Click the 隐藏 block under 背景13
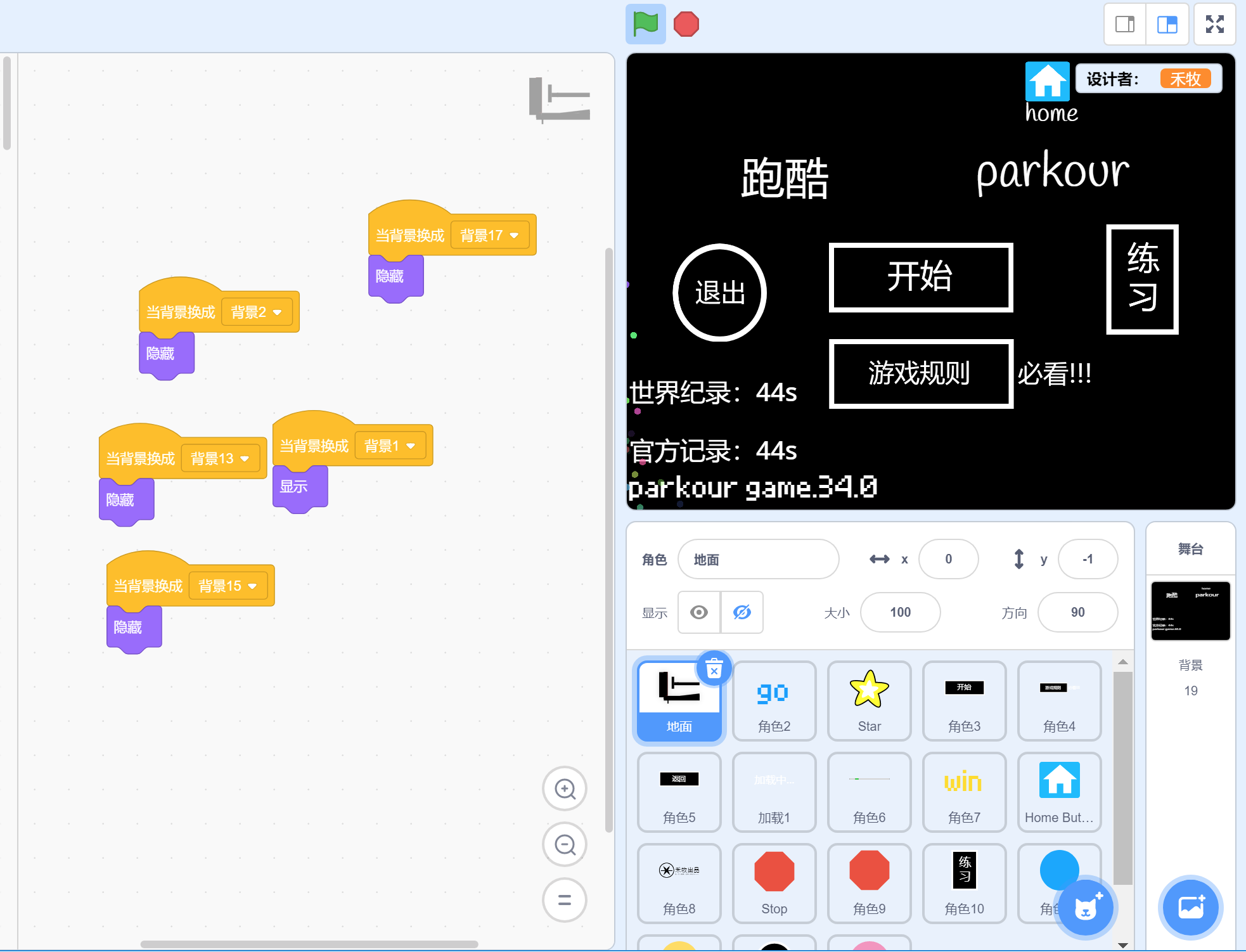The image size is (1246, 952). pyautogui.click(x=126, y=500)
